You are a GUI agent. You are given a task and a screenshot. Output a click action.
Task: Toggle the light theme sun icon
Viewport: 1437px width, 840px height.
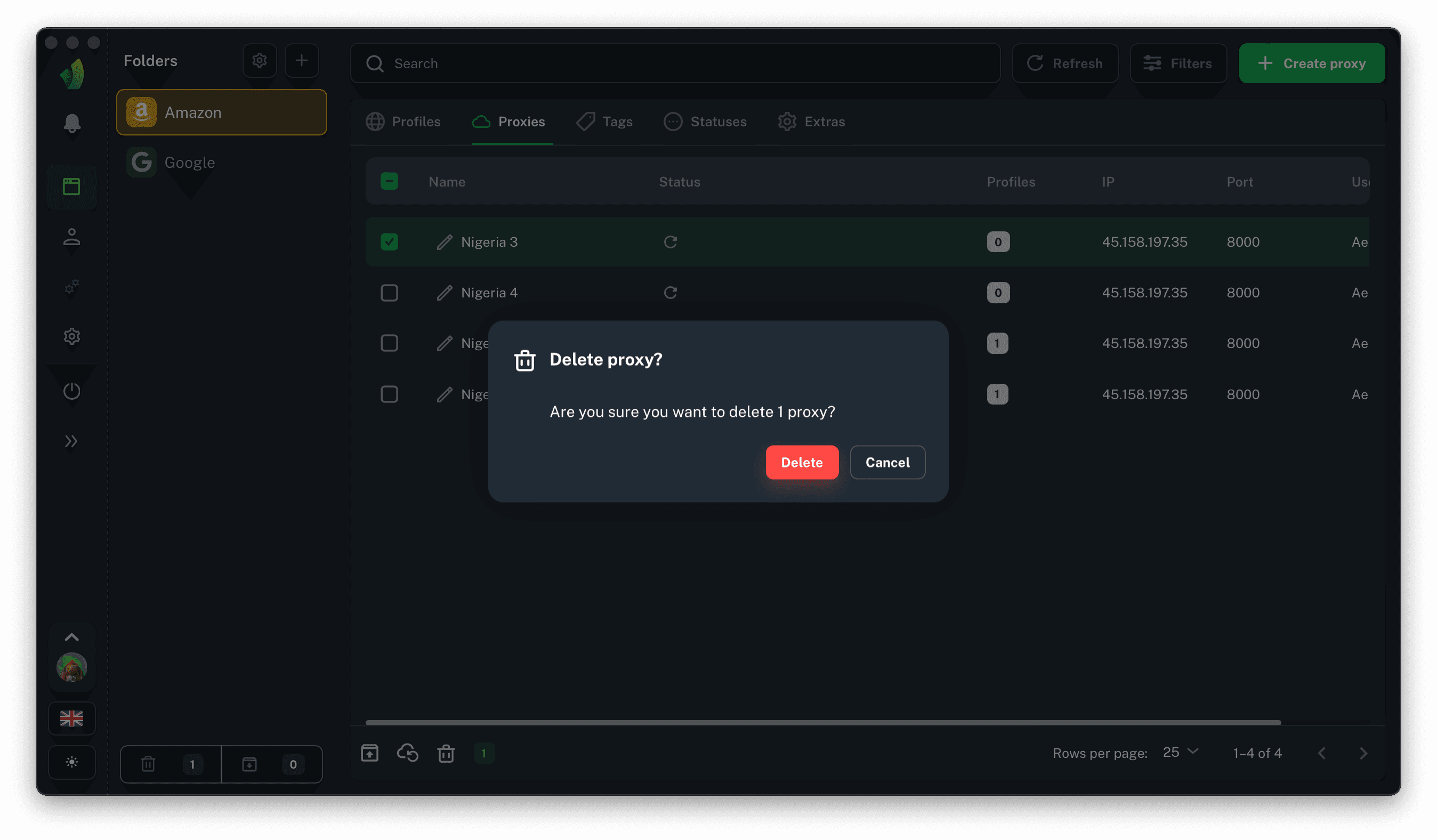pos(72,762)
